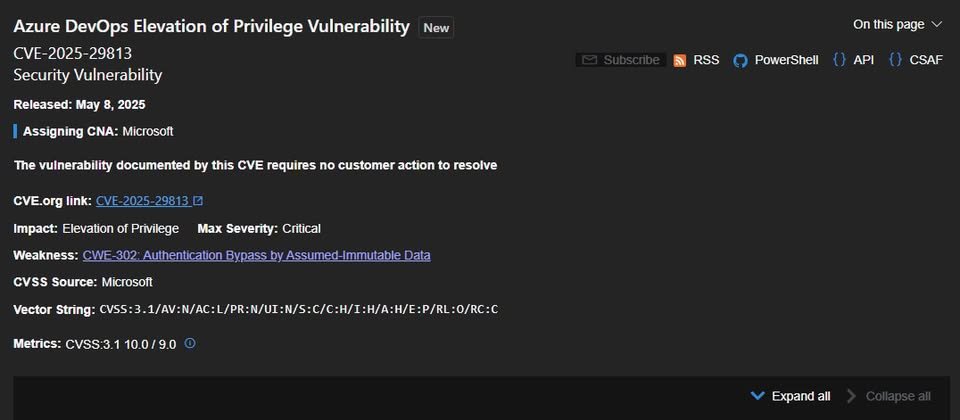This screenshot has width=960, height=420.
Task: Open the CWE-302 Authentication Bypass weakness link
Action: (x=257, y=255)
